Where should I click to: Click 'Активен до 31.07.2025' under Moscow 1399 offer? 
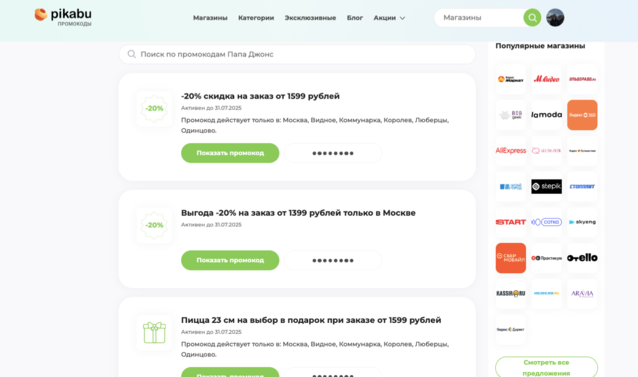pyautogui.click(x=211, y=225)
